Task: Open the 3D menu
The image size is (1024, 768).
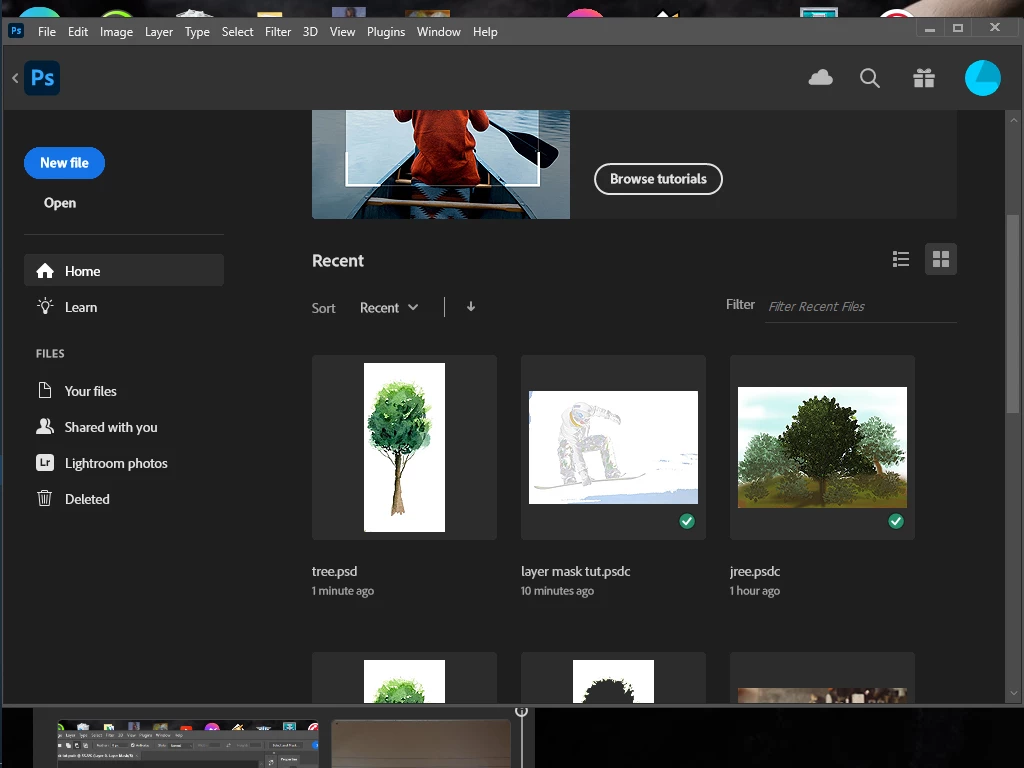Action: click(x=310, y=31)
